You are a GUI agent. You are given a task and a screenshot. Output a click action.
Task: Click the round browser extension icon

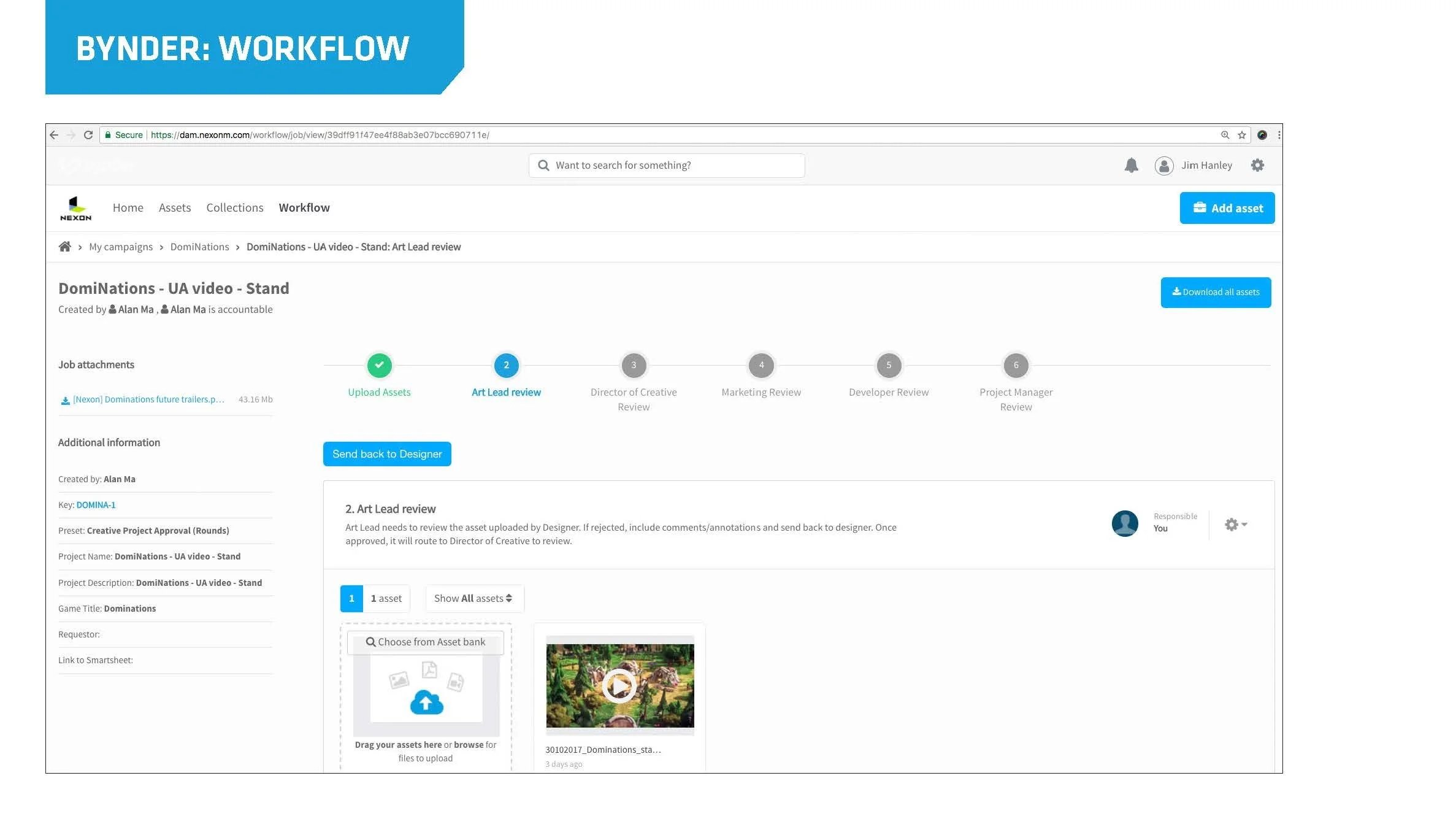point(1262,135)
